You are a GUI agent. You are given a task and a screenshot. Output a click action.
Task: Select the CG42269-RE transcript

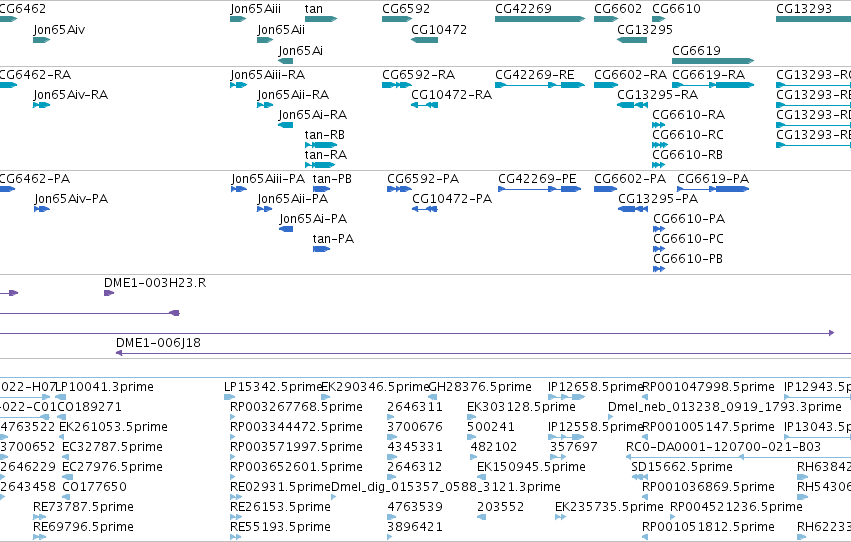(x=540, y=85)
